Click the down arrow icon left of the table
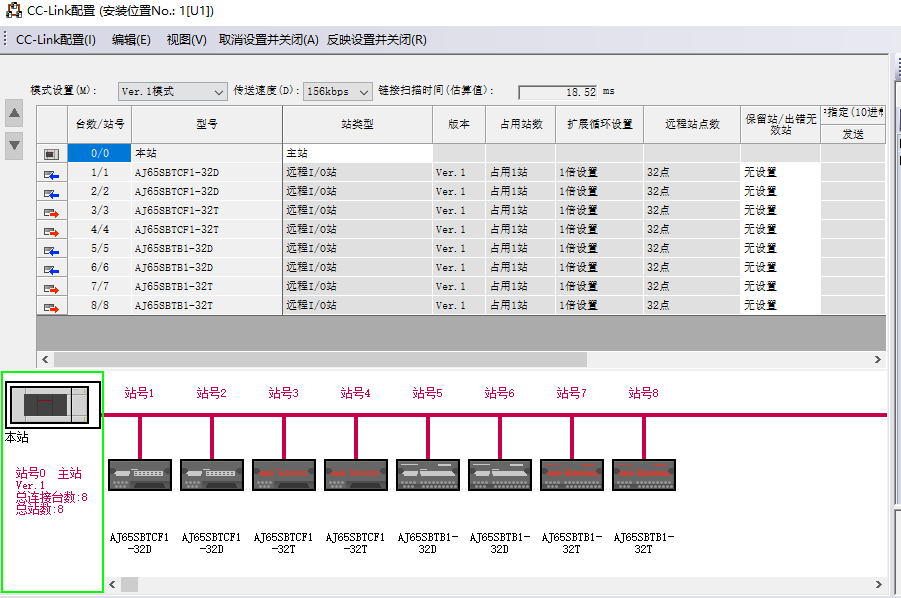The width and height of the screenshot is (901, 598). 14,147
